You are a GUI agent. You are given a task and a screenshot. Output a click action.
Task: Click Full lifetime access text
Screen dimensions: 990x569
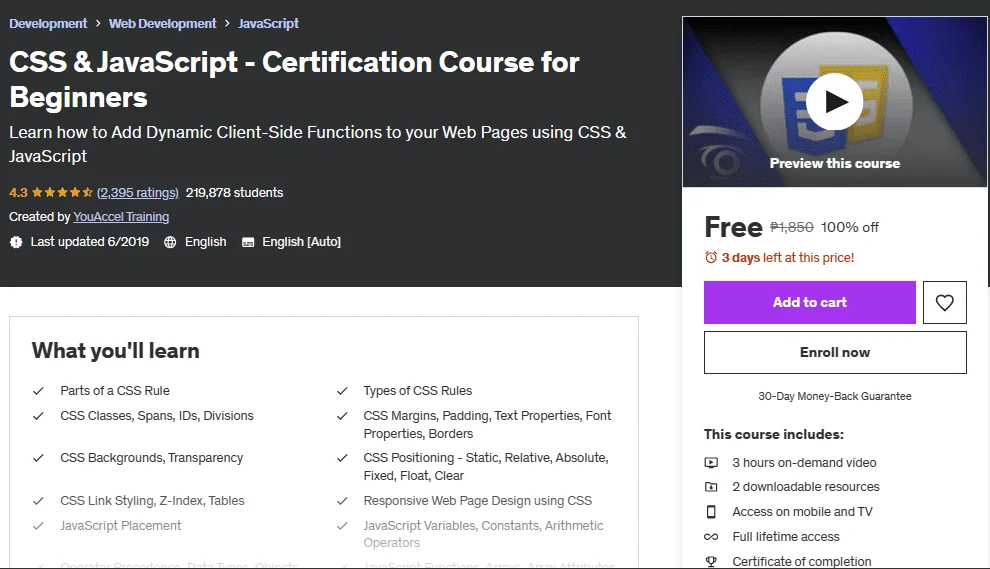[x=786, y=537]
